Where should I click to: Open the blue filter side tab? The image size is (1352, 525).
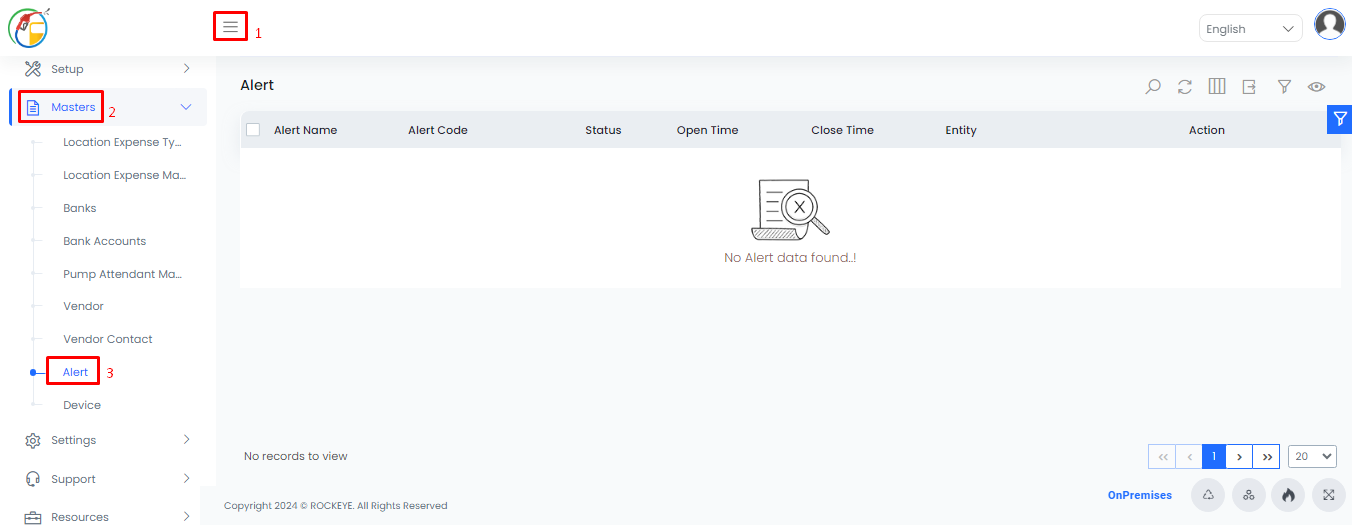(x=1339, y=118)
